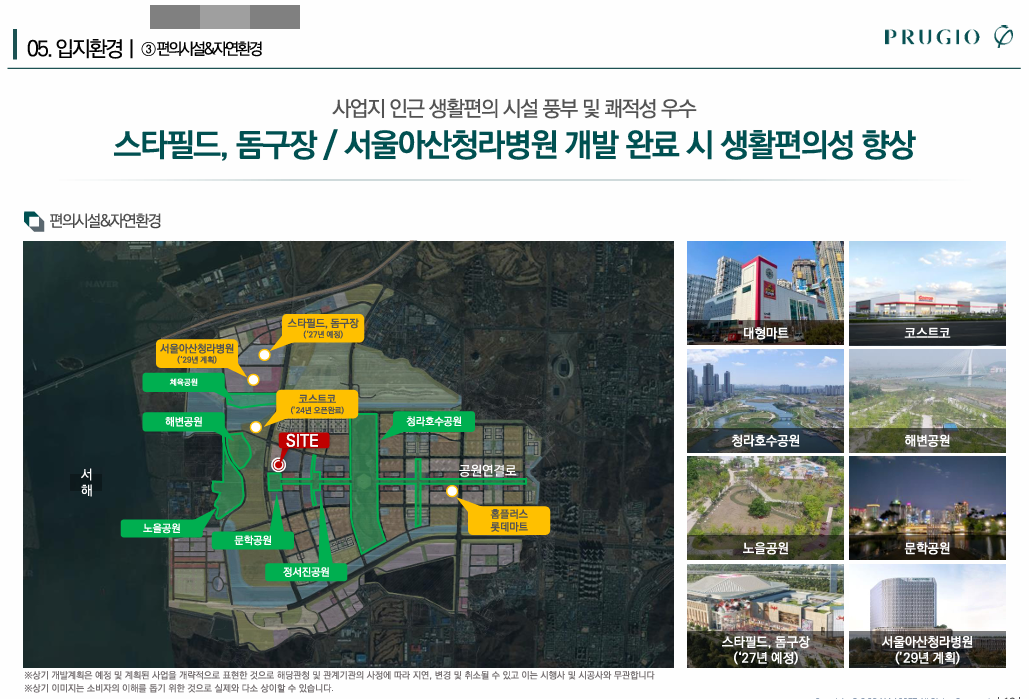Open the 대형마트 photo thumbnail
This screenshot has height=699, width=1029.
click(x=765, y=293)
